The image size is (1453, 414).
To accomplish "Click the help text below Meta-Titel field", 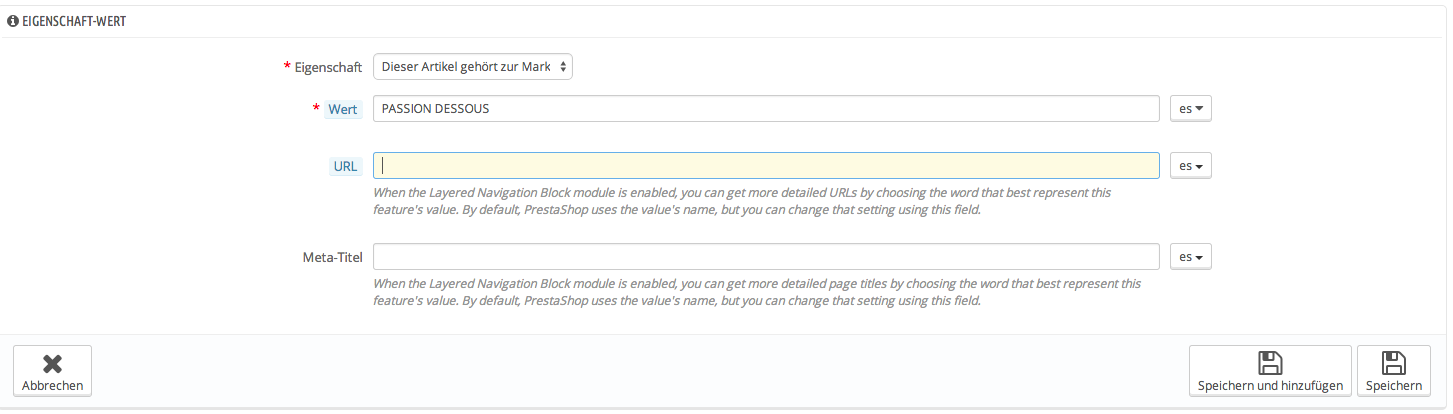I will 757,292.
